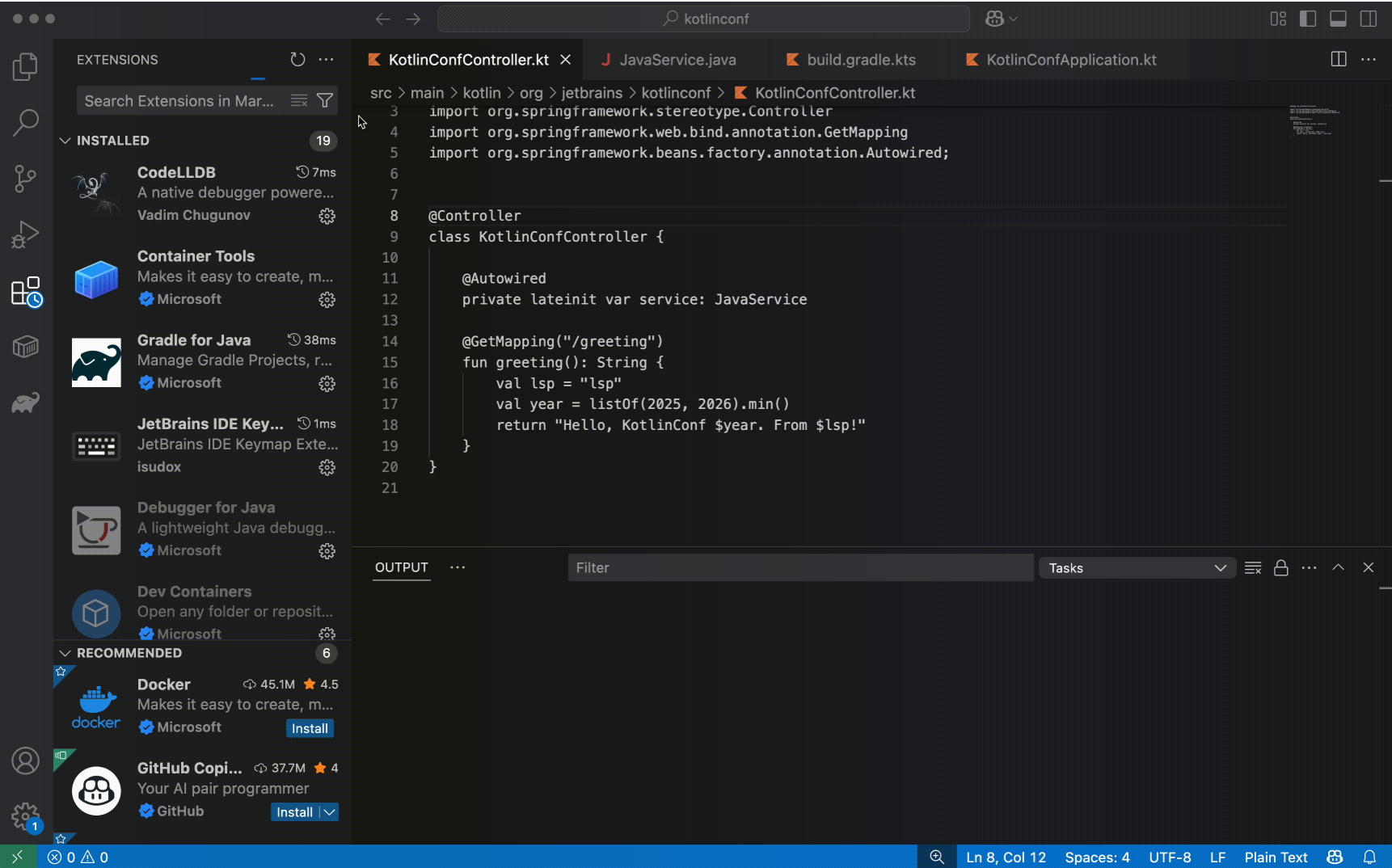Open Debugger for Java manage gear
Viewport: 1392px width, 868px height.
[327, 551]
